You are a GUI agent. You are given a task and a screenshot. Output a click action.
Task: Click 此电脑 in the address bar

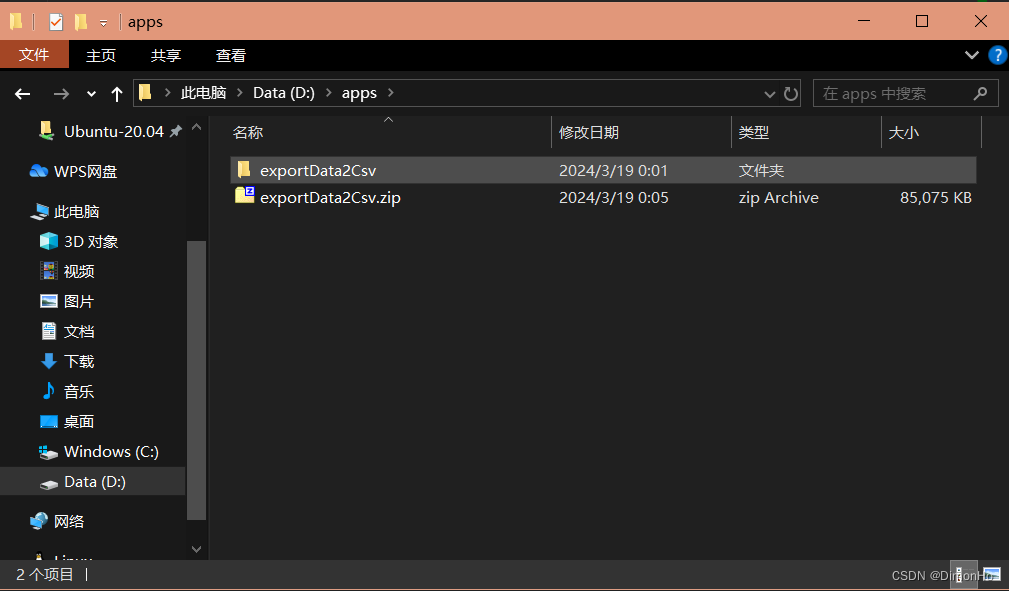(203, 93)
